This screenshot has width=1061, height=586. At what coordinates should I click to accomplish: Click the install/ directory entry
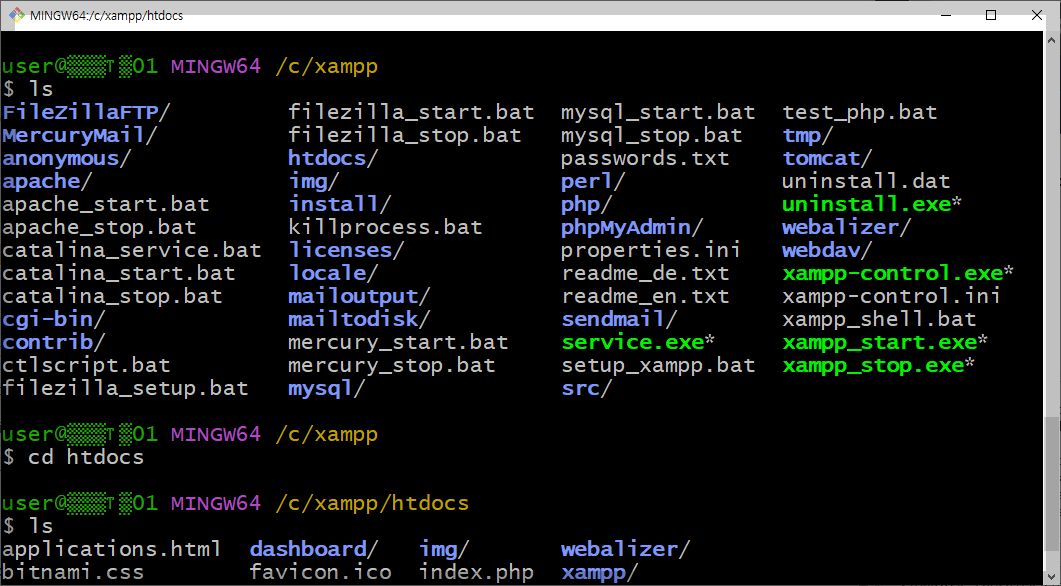pyautogui.click(x=340, y=204)
